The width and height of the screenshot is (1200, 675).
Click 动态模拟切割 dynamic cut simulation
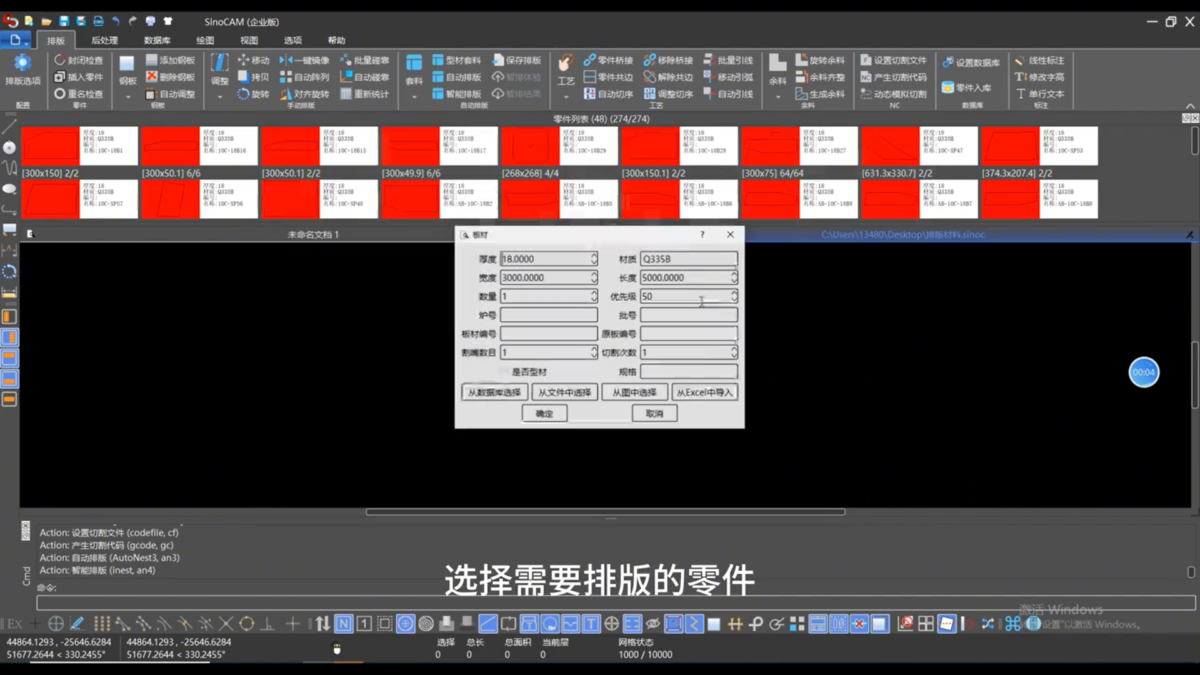click(x=893, y=94)
